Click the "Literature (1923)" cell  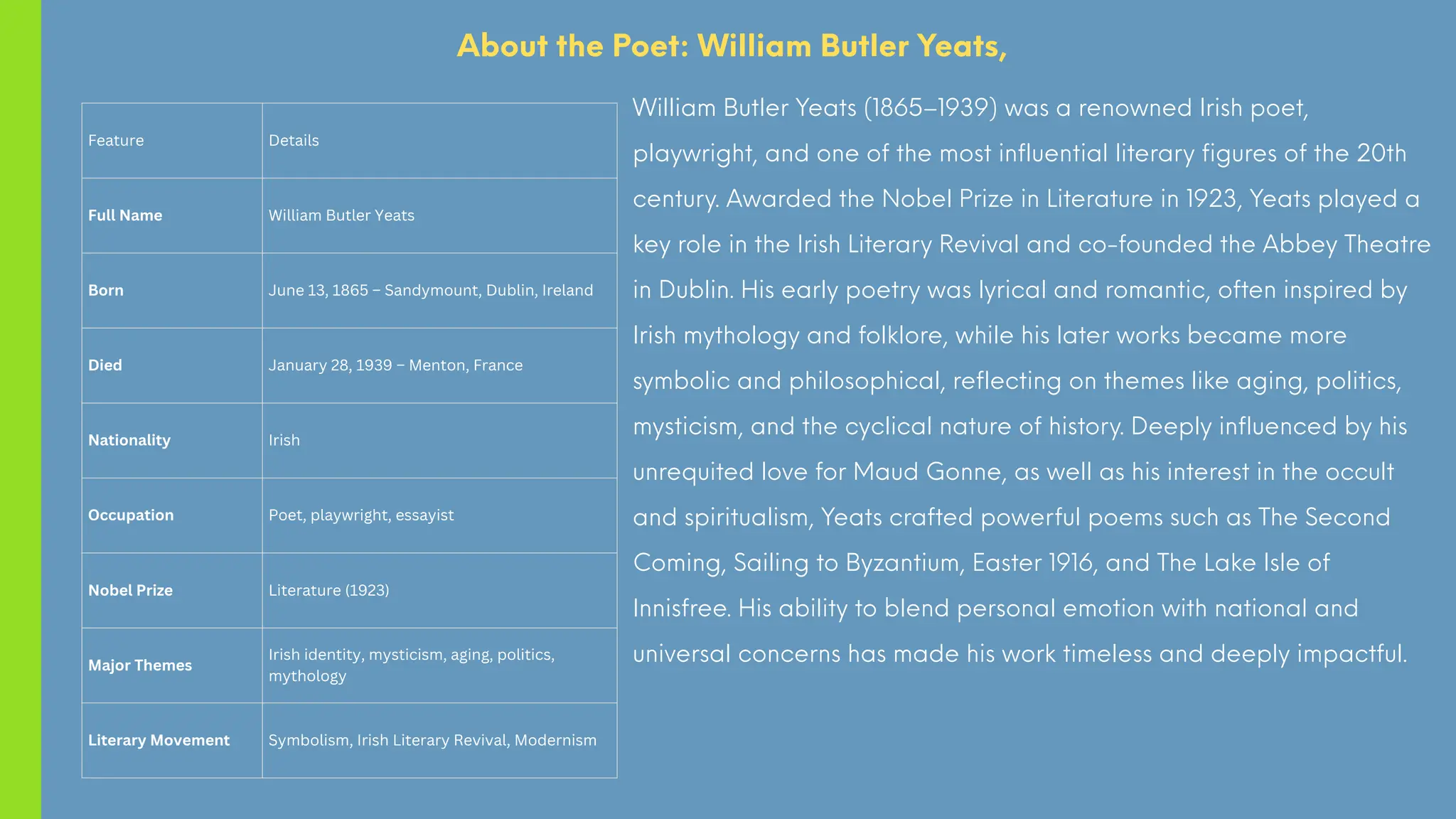click(328, 590)
